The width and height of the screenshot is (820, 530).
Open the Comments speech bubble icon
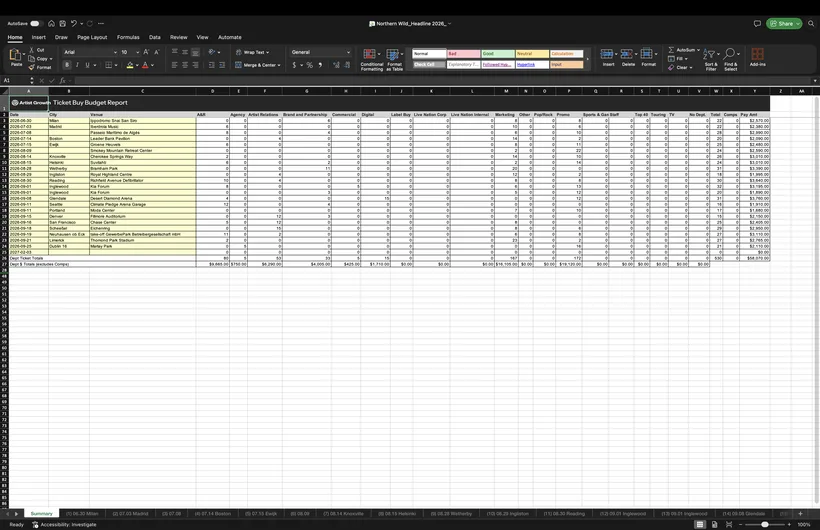757,24
